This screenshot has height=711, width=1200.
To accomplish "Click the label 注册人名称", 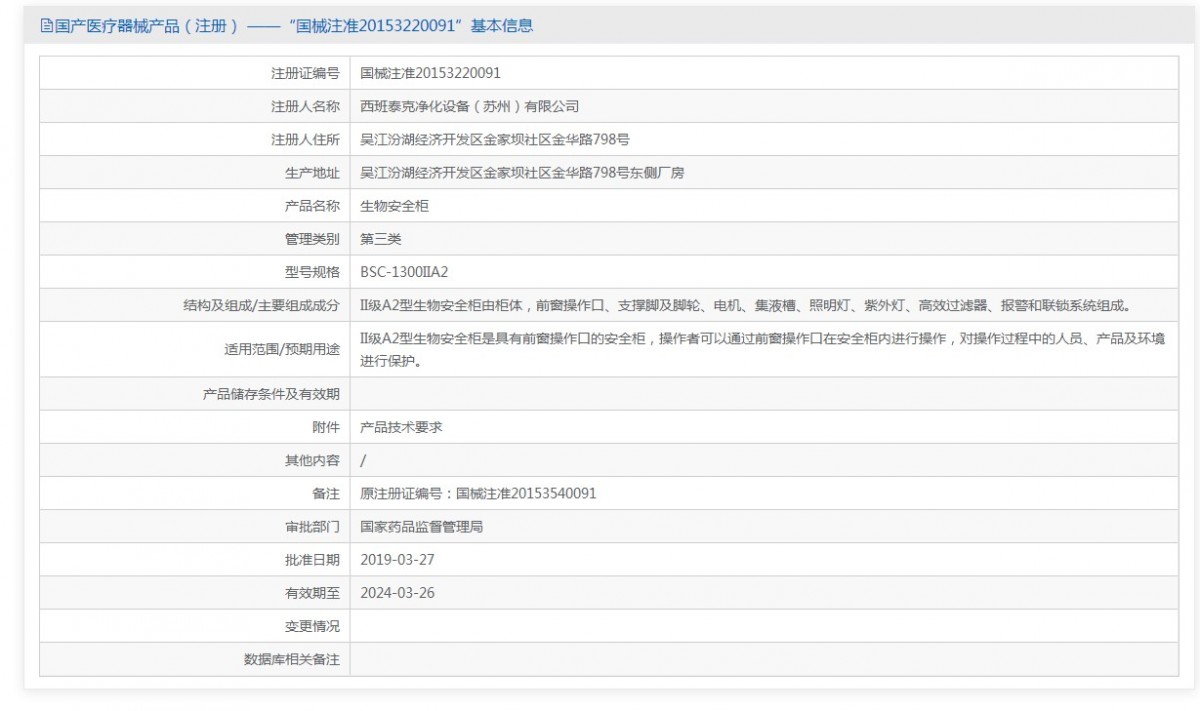I will (x=305, y=106).
